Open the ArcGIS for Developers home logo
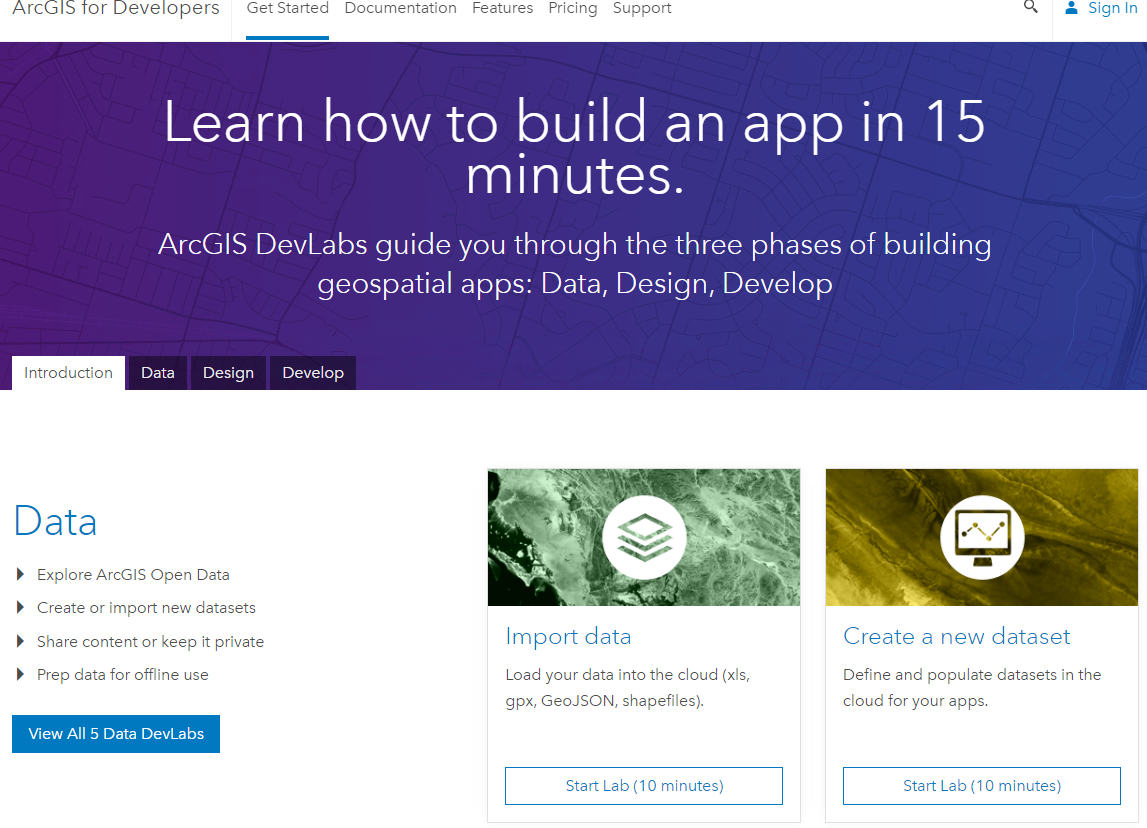Image resolution: width=1147 pixels, height=828 pixels. tap(116, 8)
